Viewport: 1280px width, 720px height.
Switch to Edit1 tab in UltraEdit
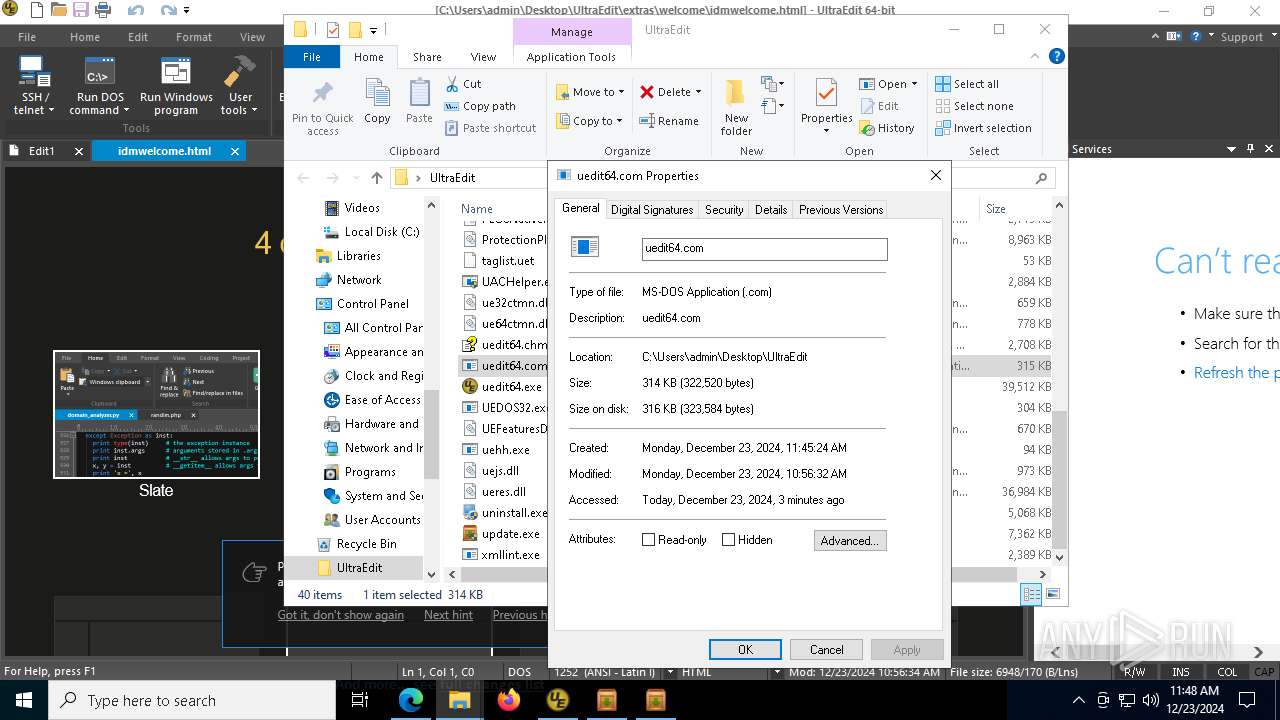(x=42, y=151)
